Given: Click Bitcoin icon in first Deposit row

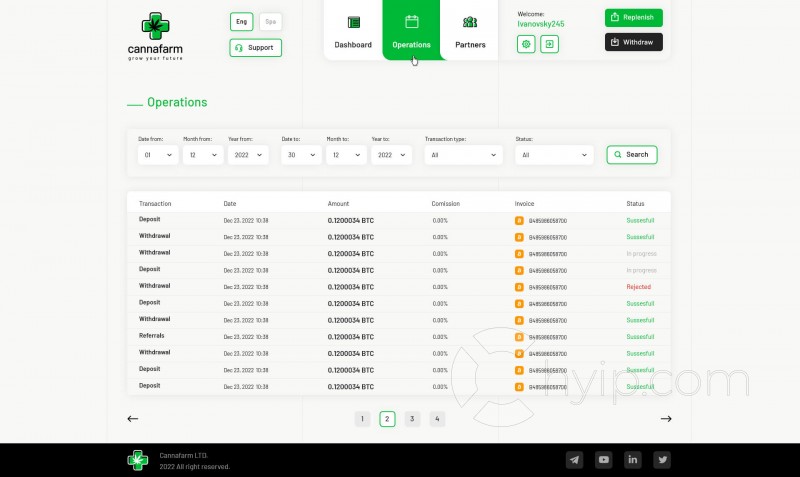Looking at the screenshot, I should point(519,221).
